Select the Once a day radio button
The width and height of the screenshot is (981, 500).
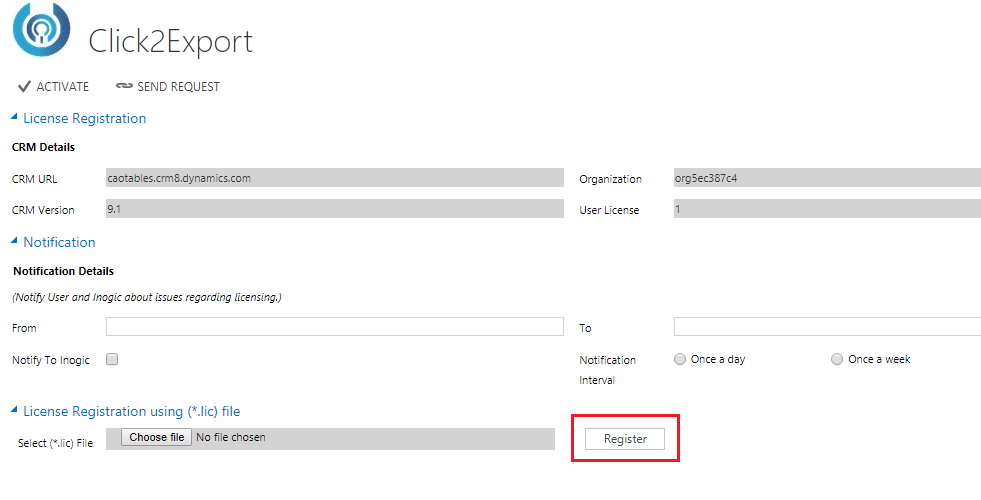pos(680,359)
